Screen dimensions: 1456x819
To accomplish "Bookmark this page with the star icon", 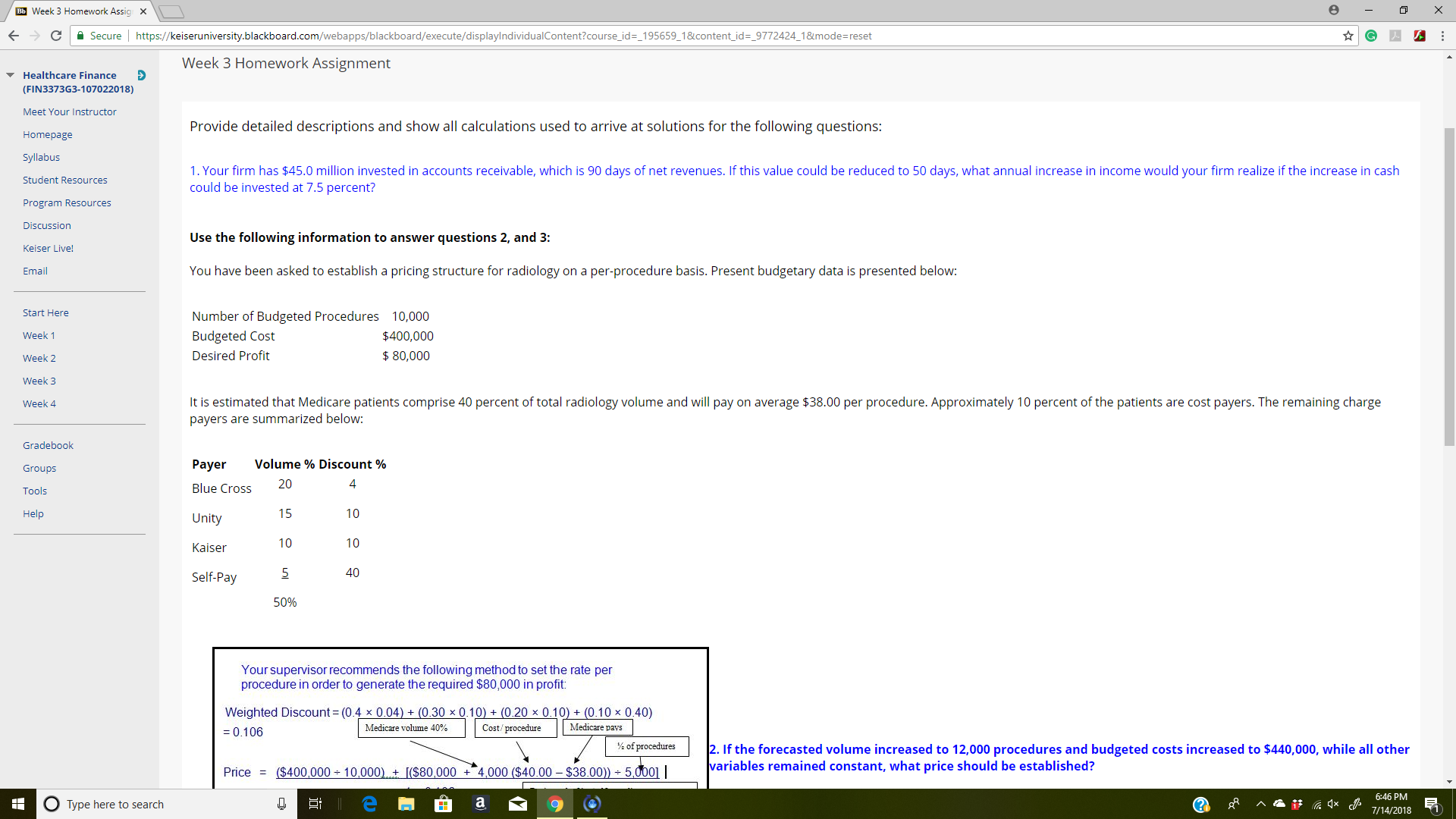I will tap(1348, 36).
